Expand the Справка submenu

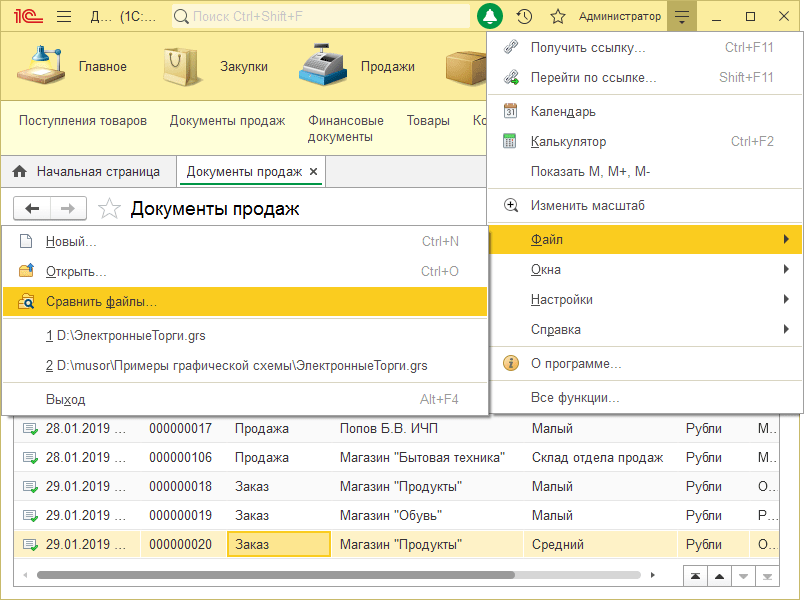(645, 329)
